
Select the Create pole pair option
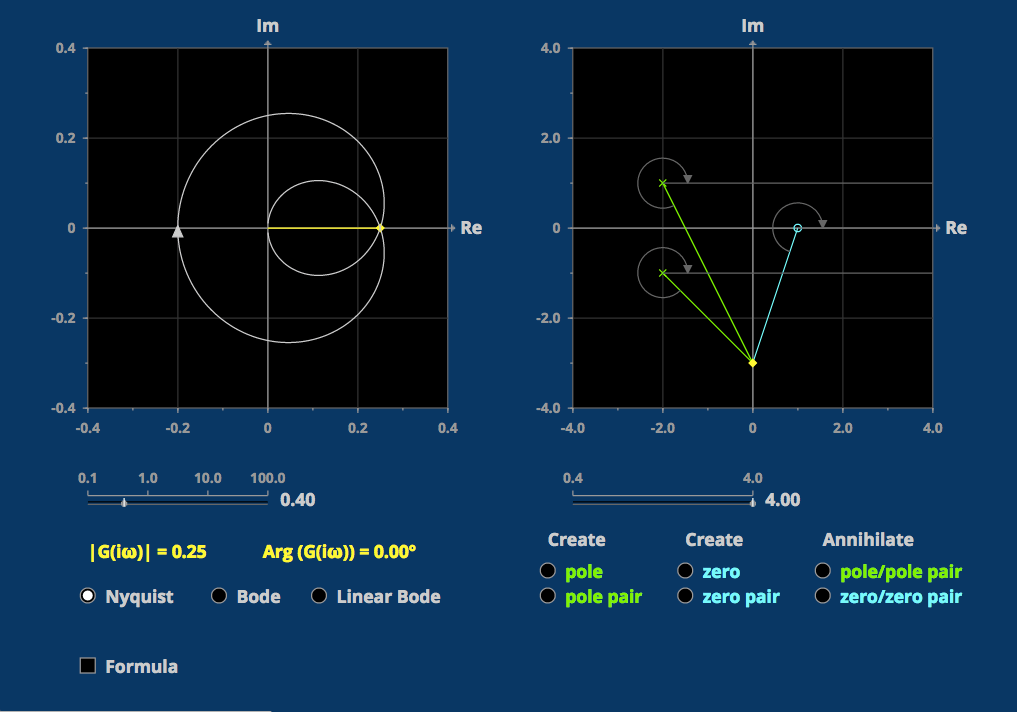548,595
